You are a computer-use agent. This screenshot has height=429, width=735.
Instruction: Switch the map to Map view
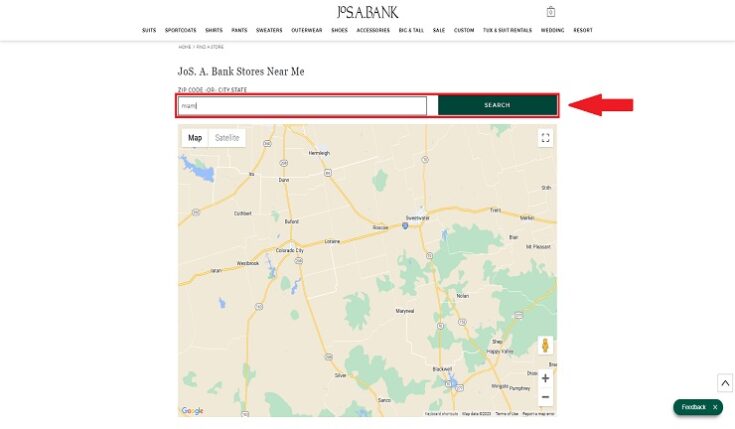[195, 138]
